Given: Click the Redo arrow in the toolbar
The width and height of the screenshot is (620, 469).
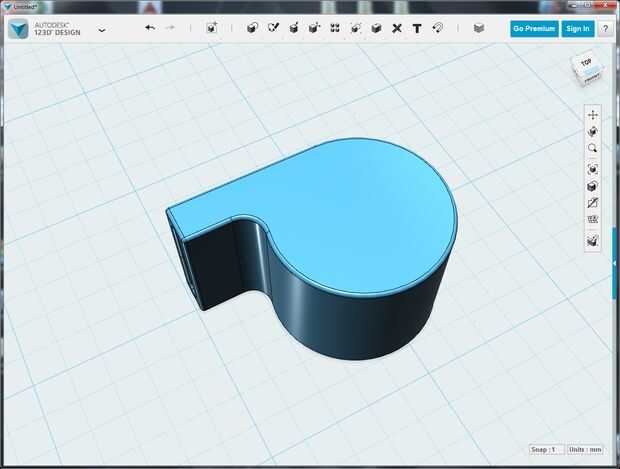Looking at the screenshot, I should [170, 28].
